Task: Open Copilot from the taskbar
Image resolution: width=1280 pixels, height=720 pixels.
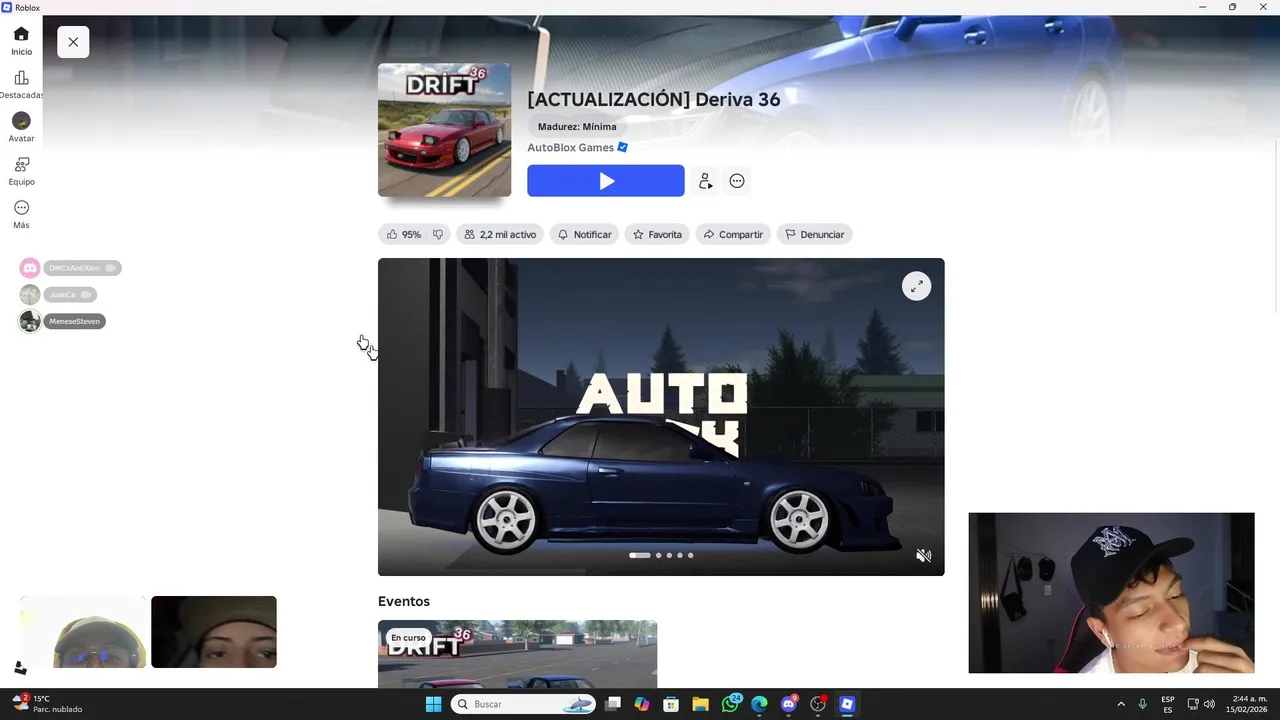Action: (642, 704)
